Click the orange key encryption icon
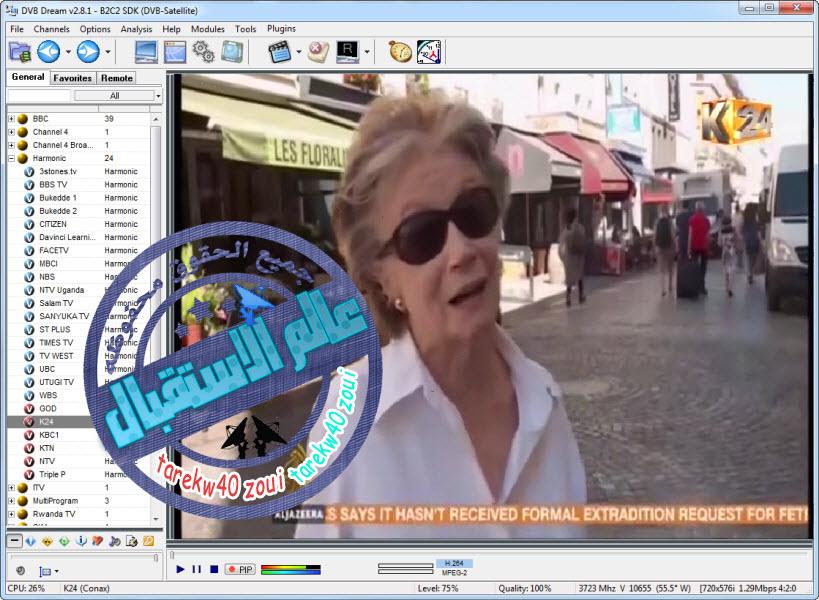The width and height of the screenshot is (819, 600). tap(148, 542)
